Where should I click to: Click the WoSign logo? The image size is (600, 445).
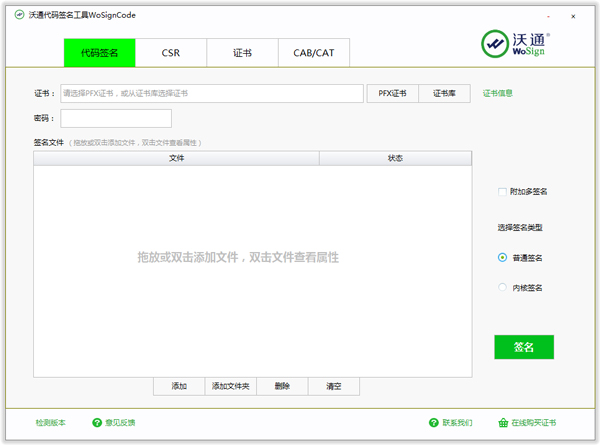(x=515, y=44)
